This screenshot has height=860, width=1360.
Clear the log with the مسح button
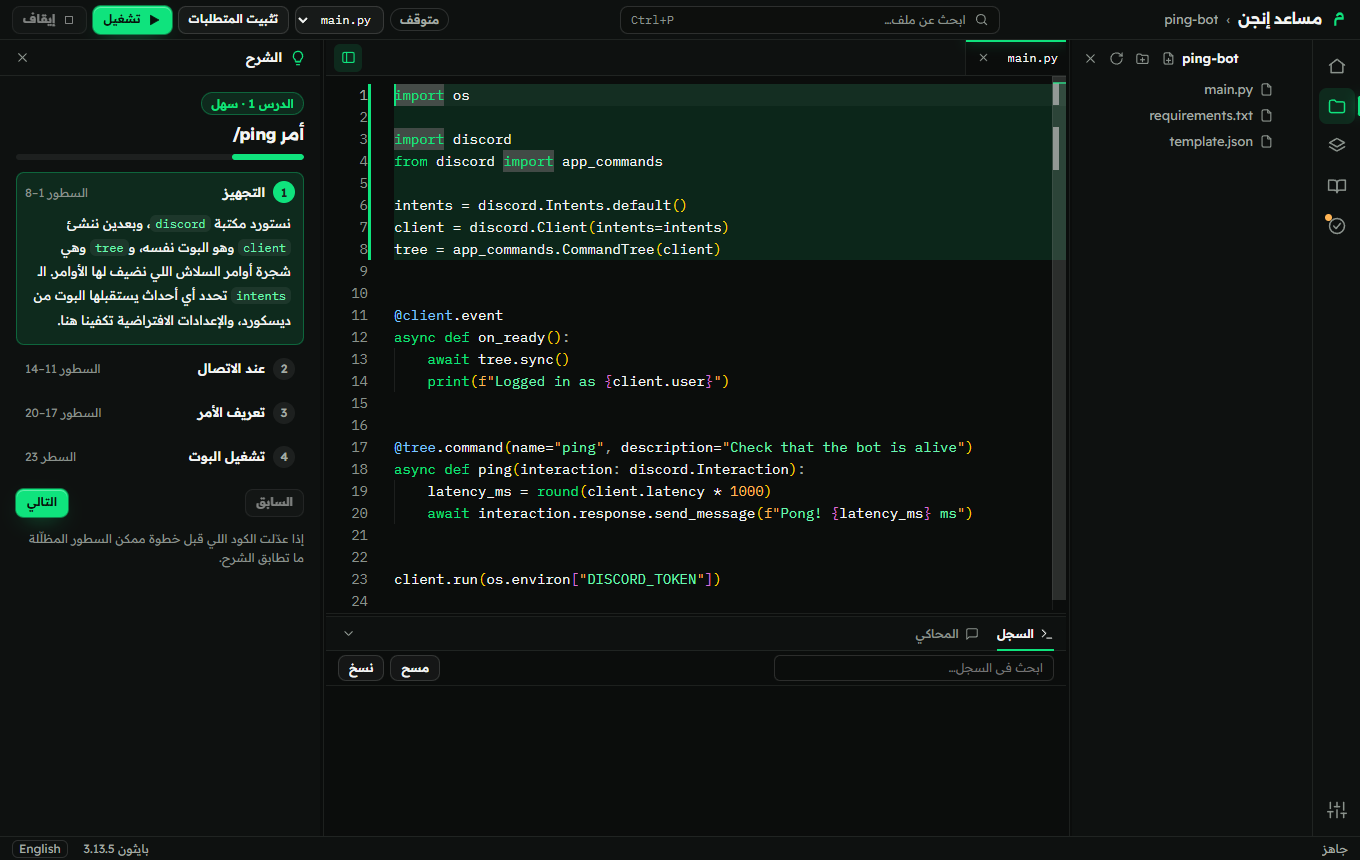(x=415, y=668)
